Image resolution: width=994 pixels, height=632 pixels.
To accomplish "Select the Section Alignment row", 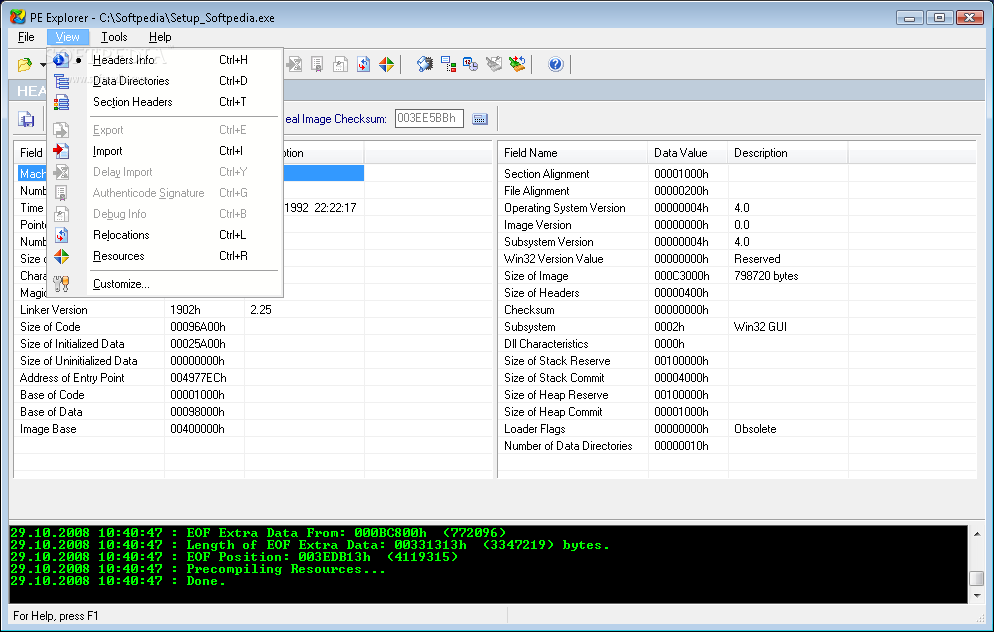I will click(737, 174).
